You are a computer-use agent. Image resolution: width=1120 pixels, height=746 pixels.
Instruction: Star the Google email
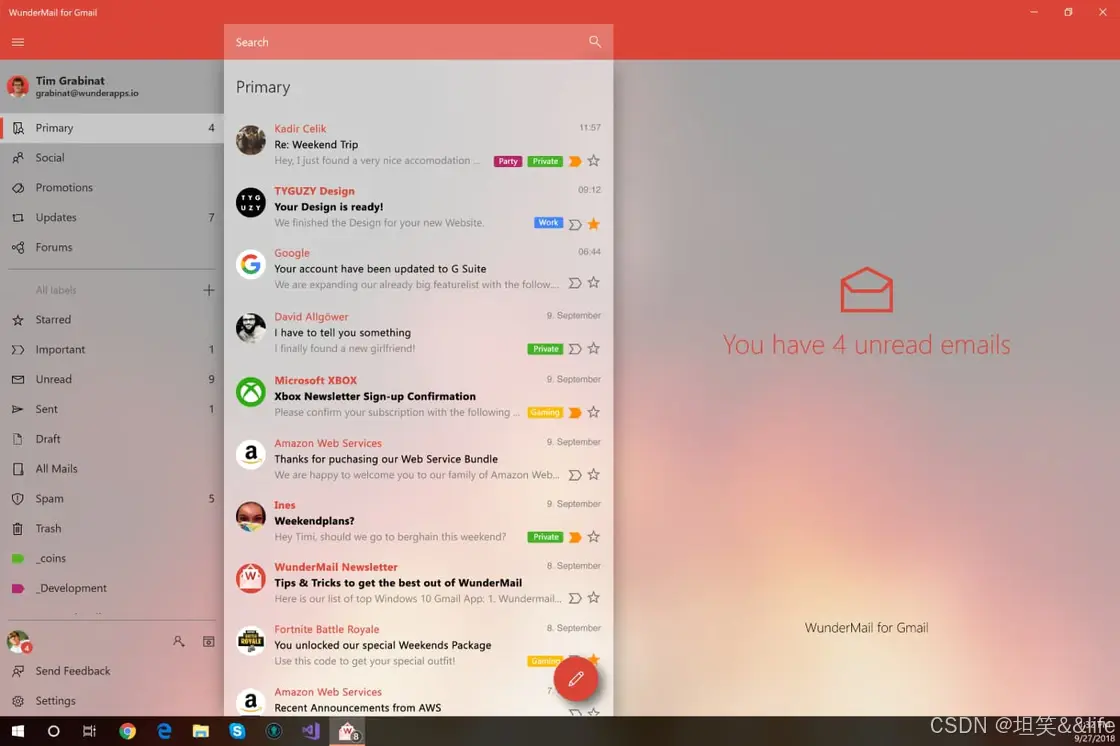[x=594, y=283]
